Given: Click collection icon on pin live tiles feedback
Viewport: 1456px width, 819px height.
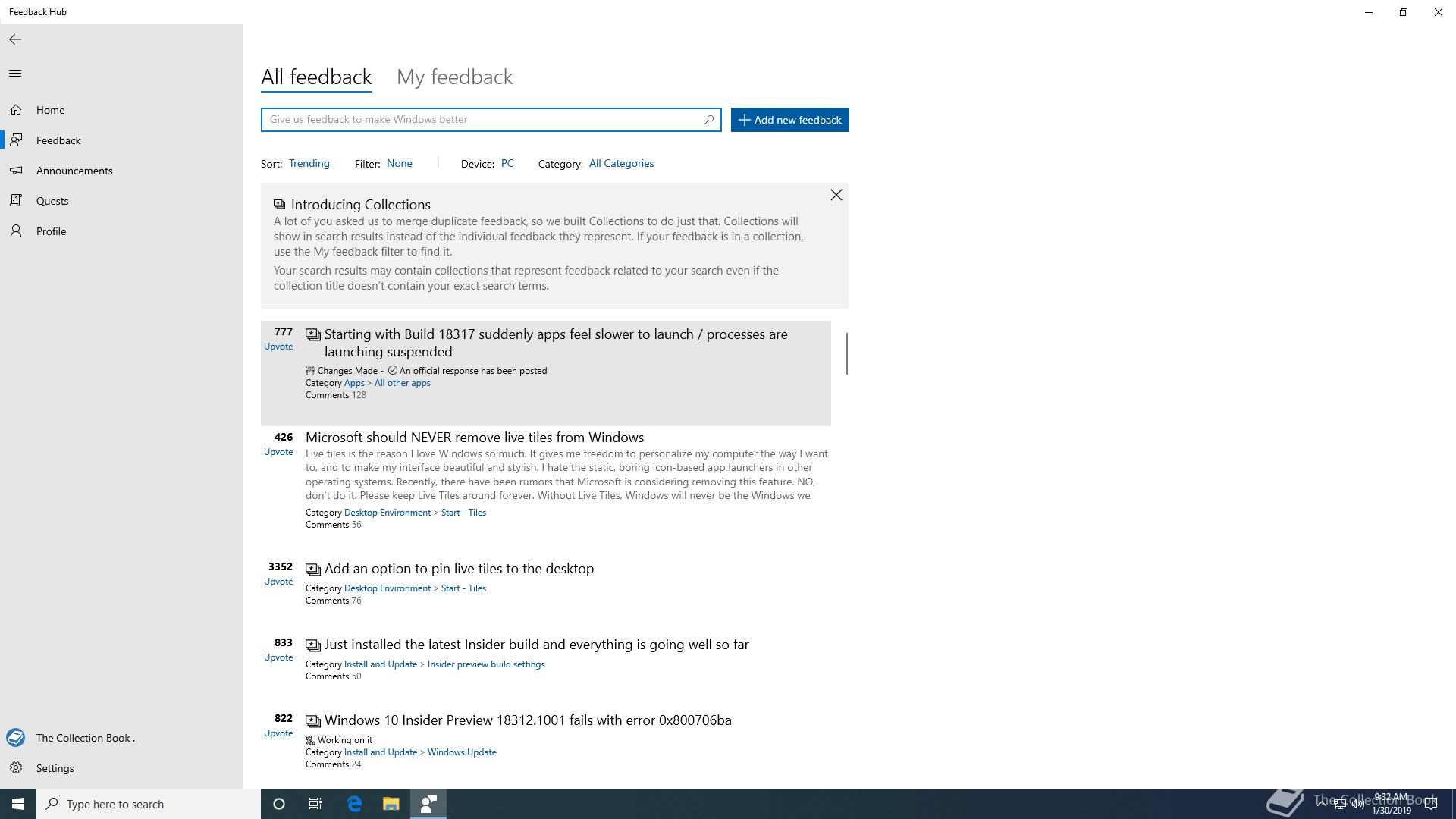Looking at the screenshot, I should tap(313, 569).
